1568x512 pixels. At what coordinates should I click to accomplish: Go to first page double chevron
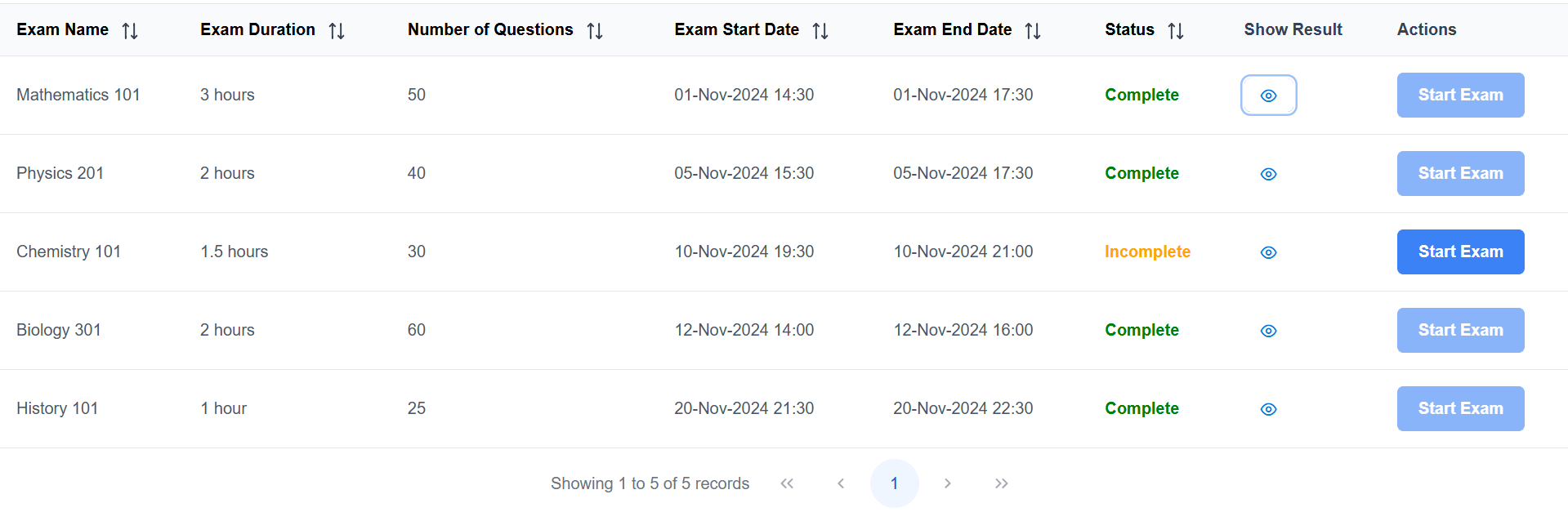(x=787, y=483)
